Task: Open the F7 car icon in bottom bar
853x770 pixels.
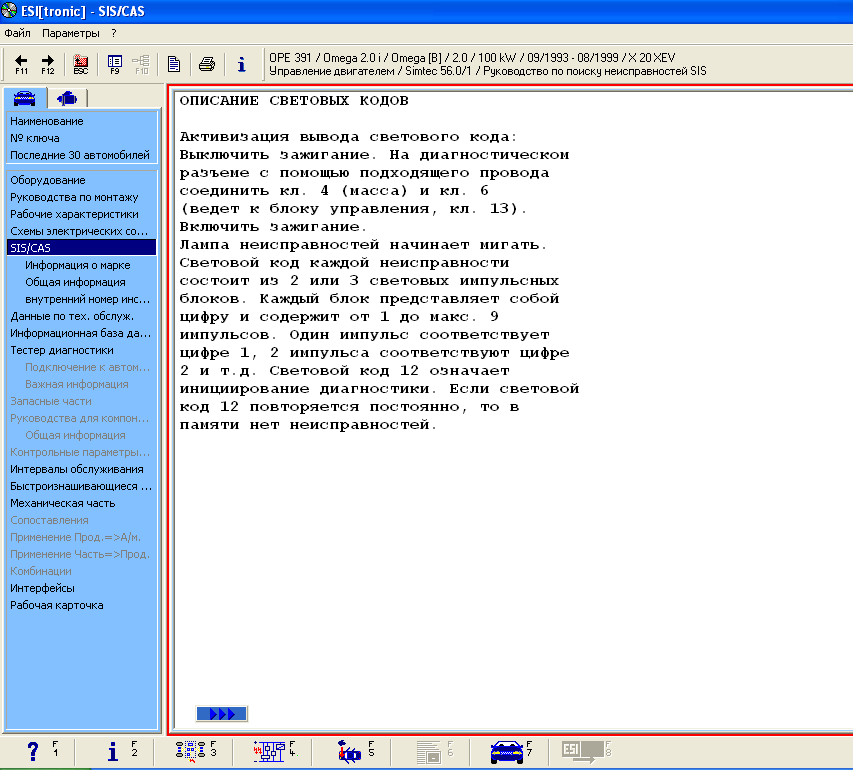Action: 507,752
